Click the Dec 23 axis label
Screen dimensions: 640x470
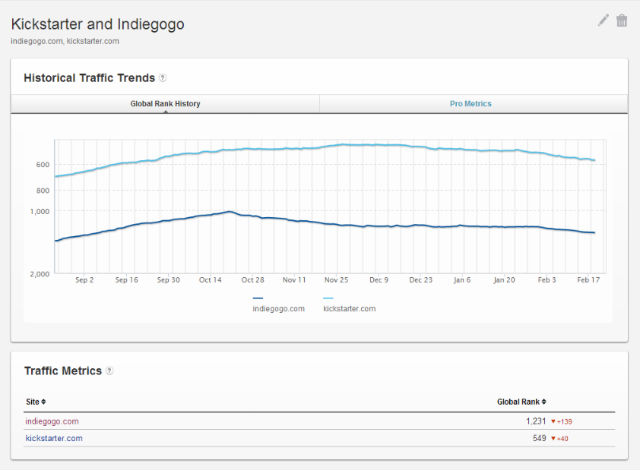click(420, 280)
